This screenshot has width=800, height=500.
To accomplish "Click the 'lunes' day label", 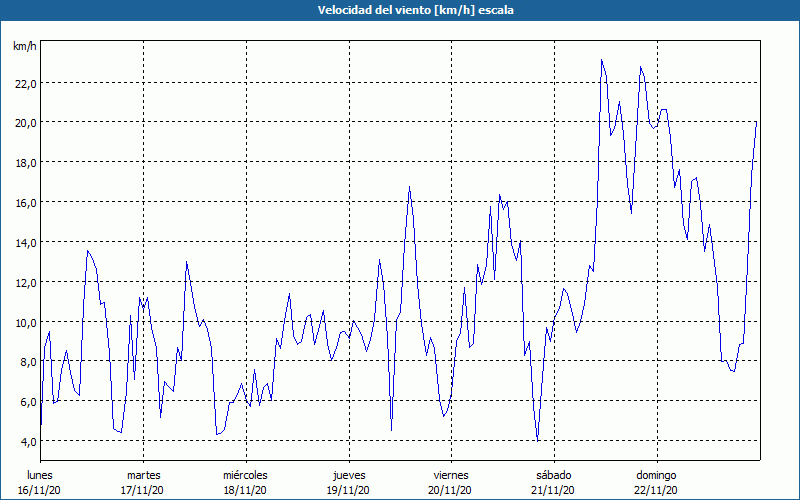I will point(40,475).
